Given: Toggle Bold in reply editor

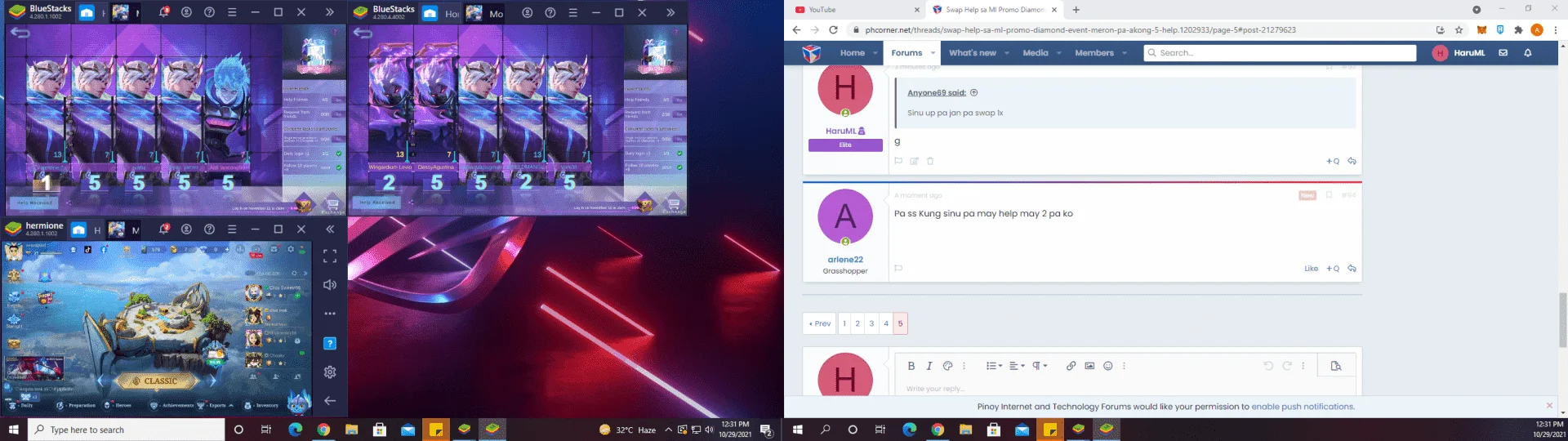Looking at the screenshot, I should click(x=911, y=366).
